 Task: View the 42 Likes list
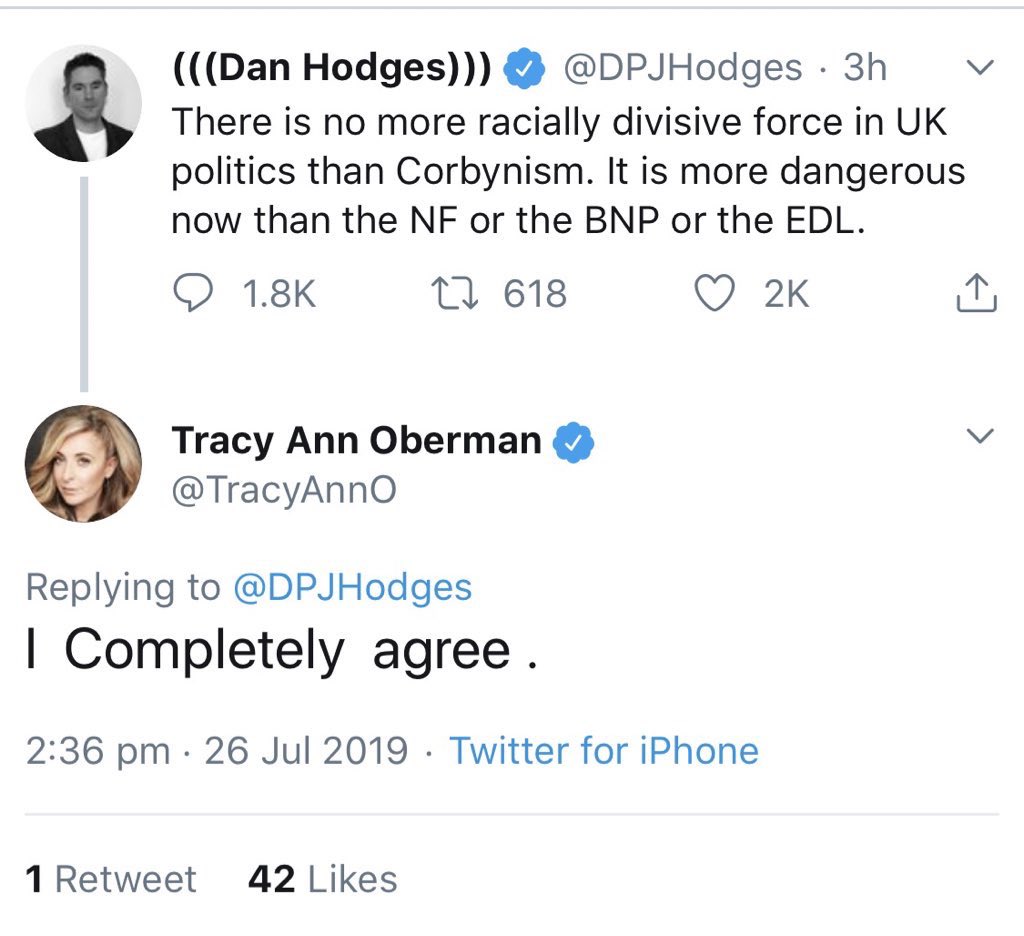pos(323,879)
